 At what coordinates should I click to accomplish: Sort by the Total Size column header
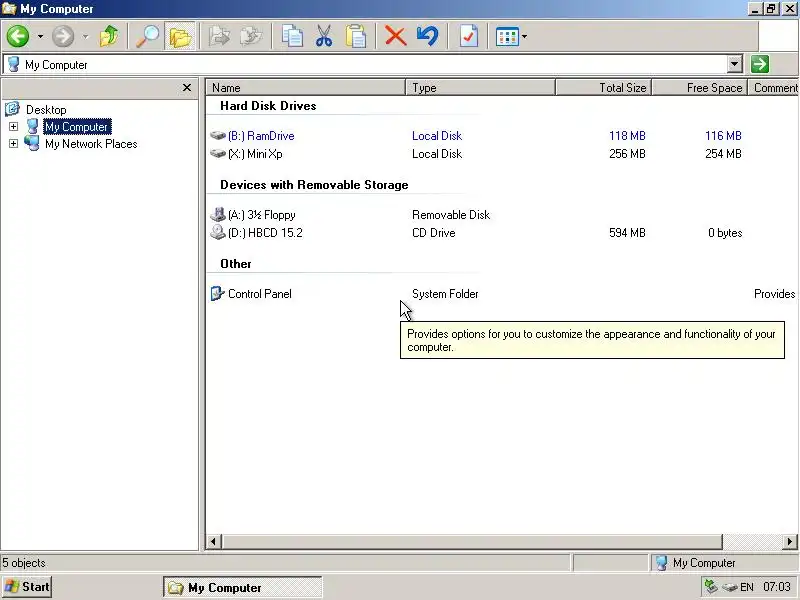click(603, 88)
